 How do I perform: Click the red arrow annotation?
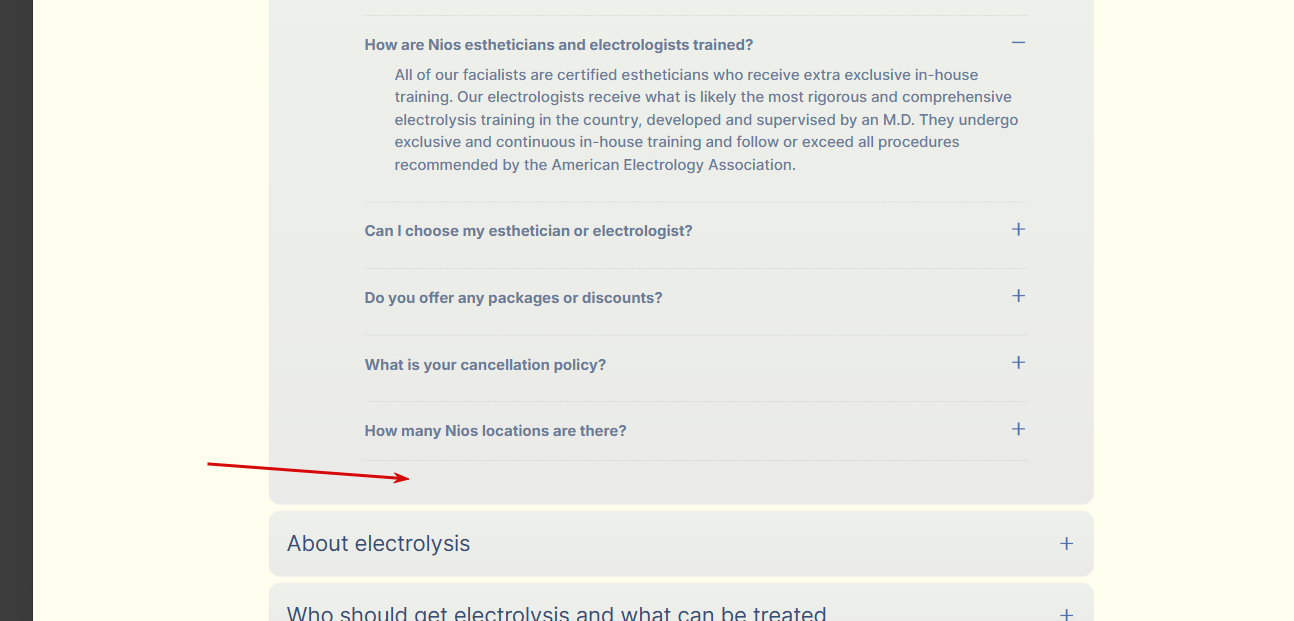pos(308,471)
